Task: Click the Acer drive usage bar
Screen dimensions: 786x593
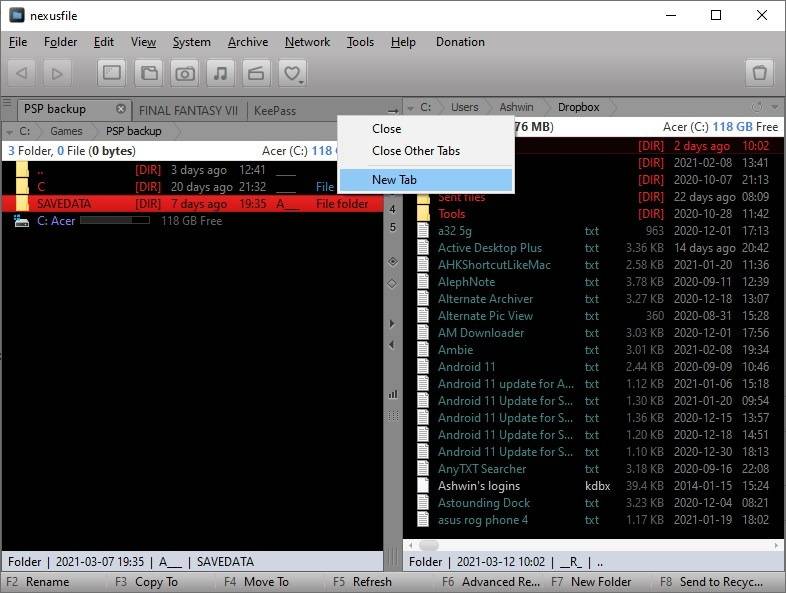Action: point(115,220)
